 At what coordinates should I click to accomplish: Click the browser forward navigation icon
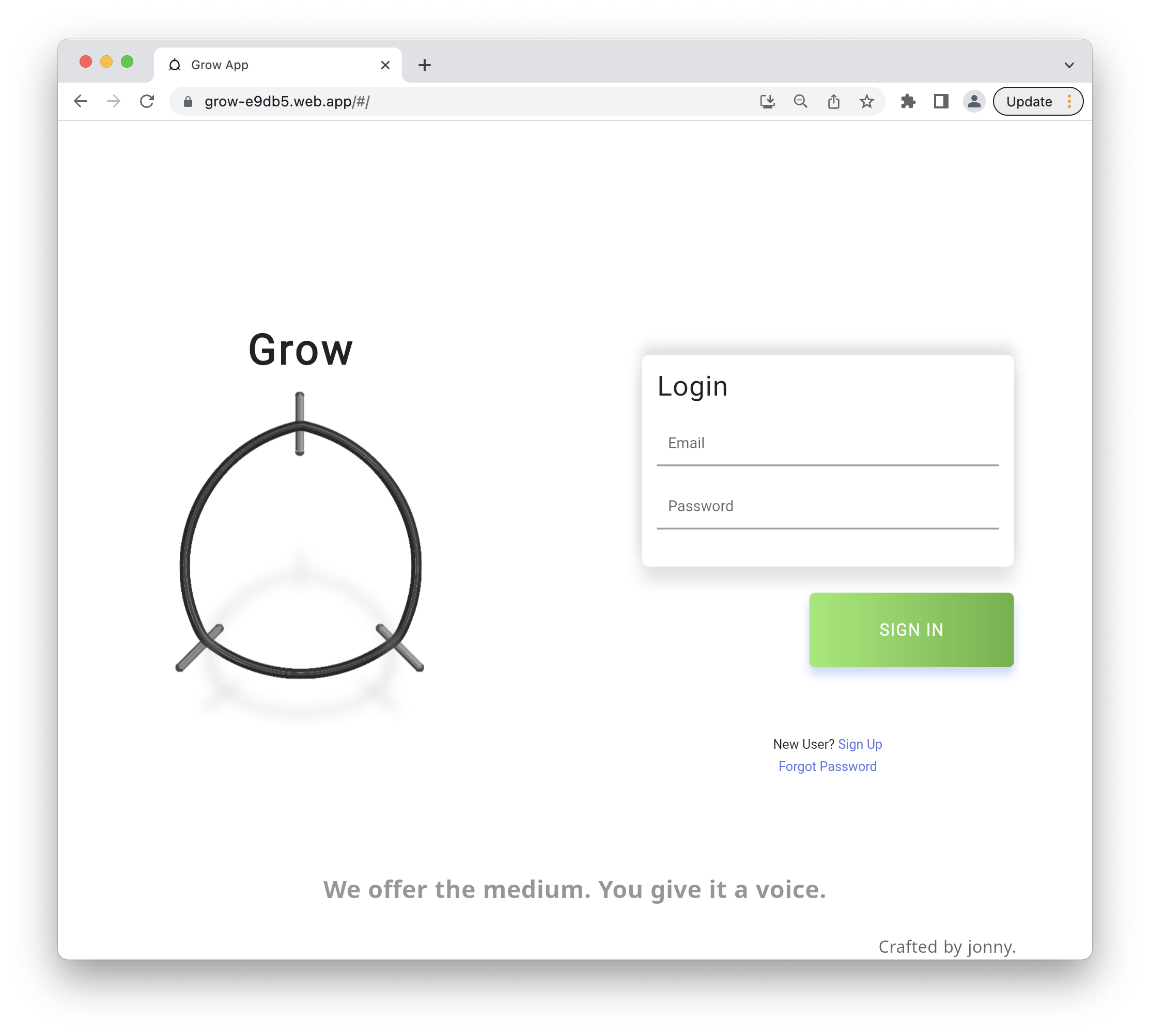pos(113,101)
